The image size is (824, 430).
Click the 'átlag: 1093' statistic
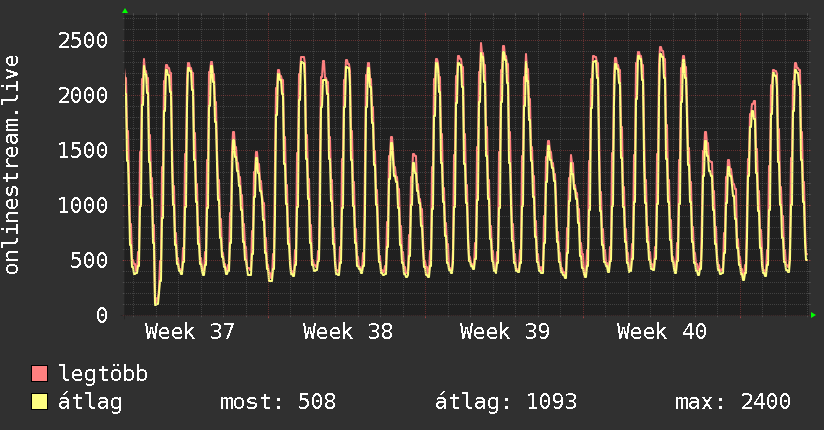click(506, 402)
